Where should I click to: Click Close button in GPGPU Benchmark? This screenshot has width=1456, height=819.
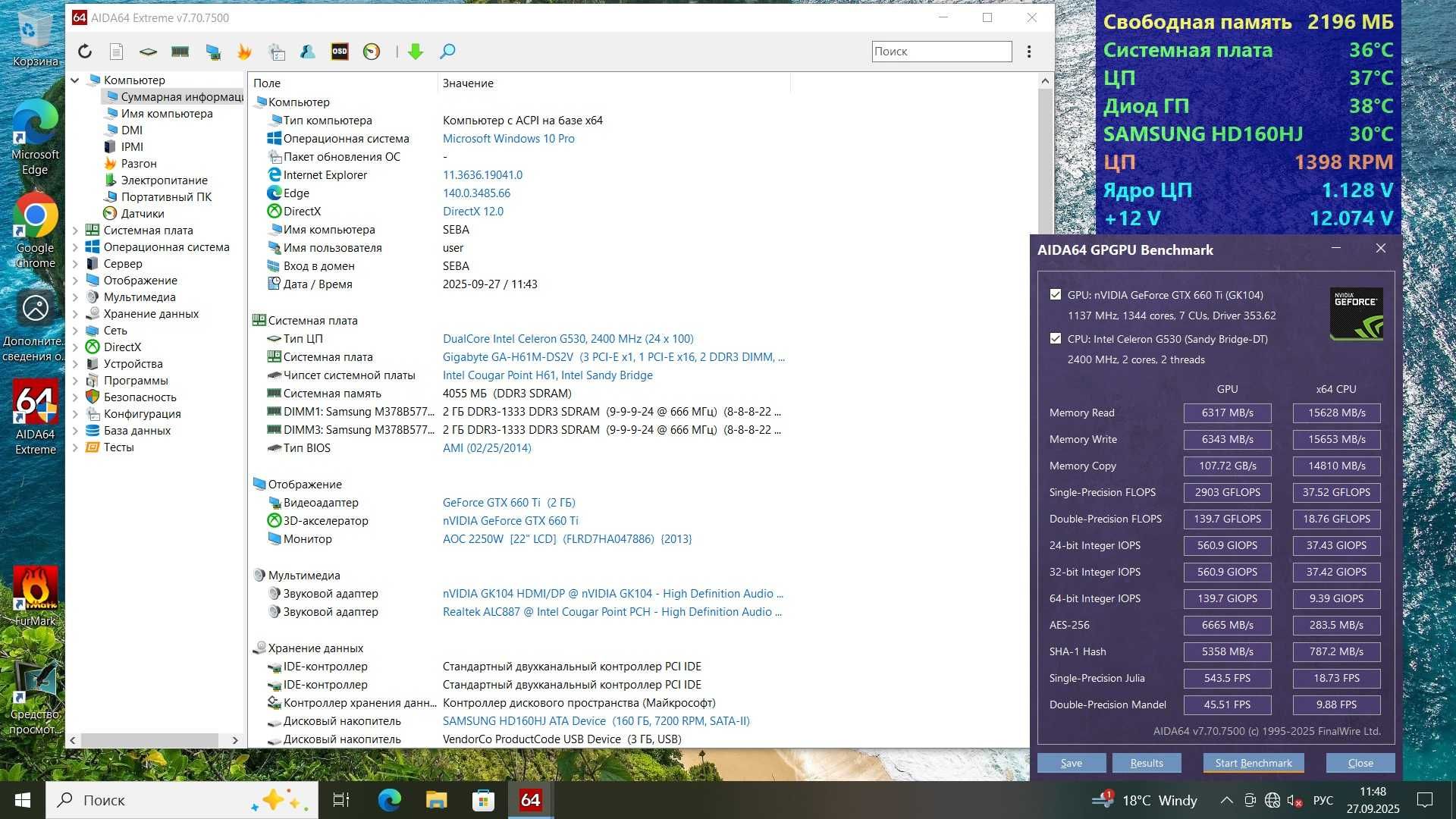click(1360, 763)
